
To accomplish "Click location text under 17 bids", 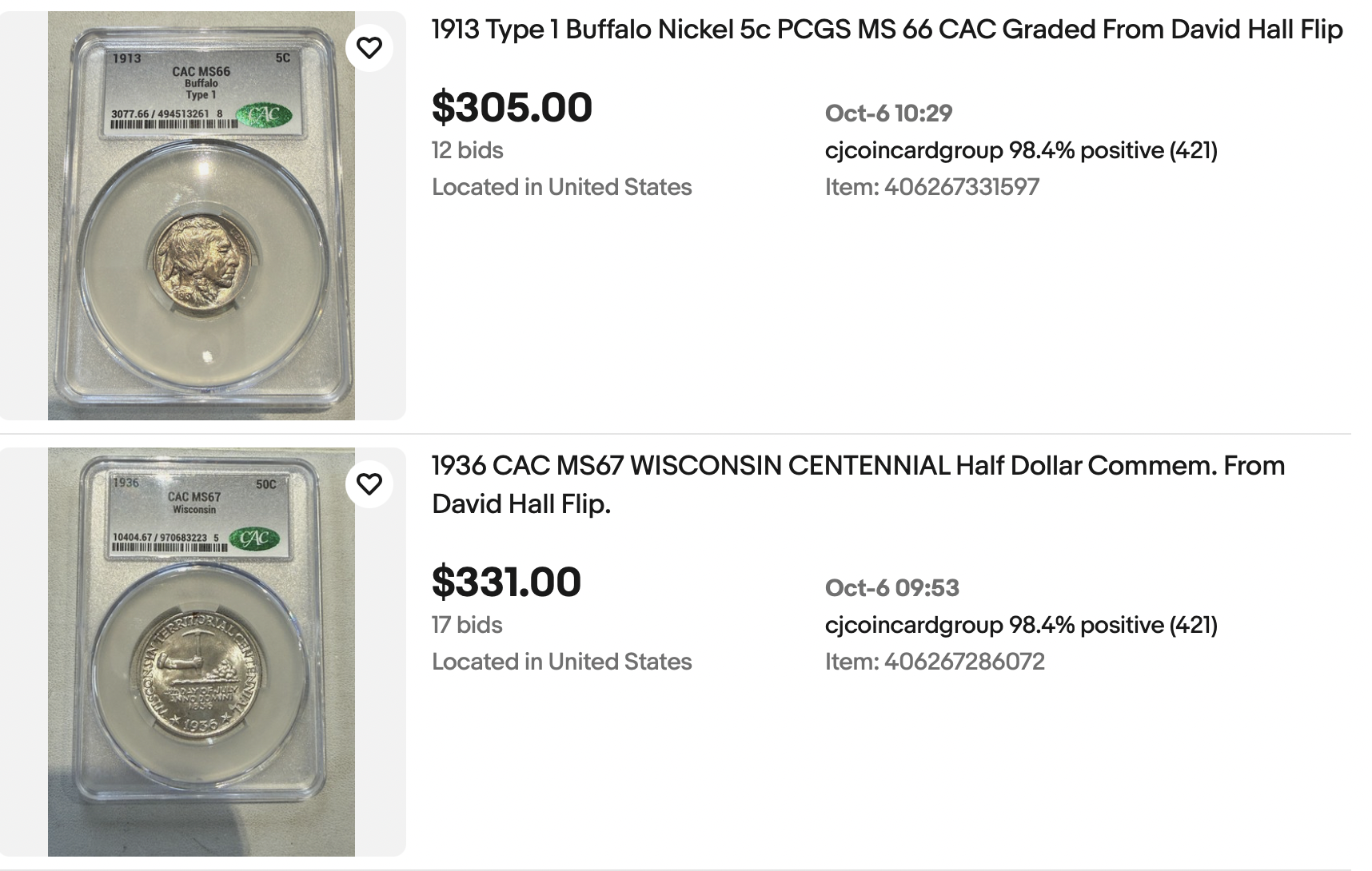I will pyautogui.click(x=561, y=662).
